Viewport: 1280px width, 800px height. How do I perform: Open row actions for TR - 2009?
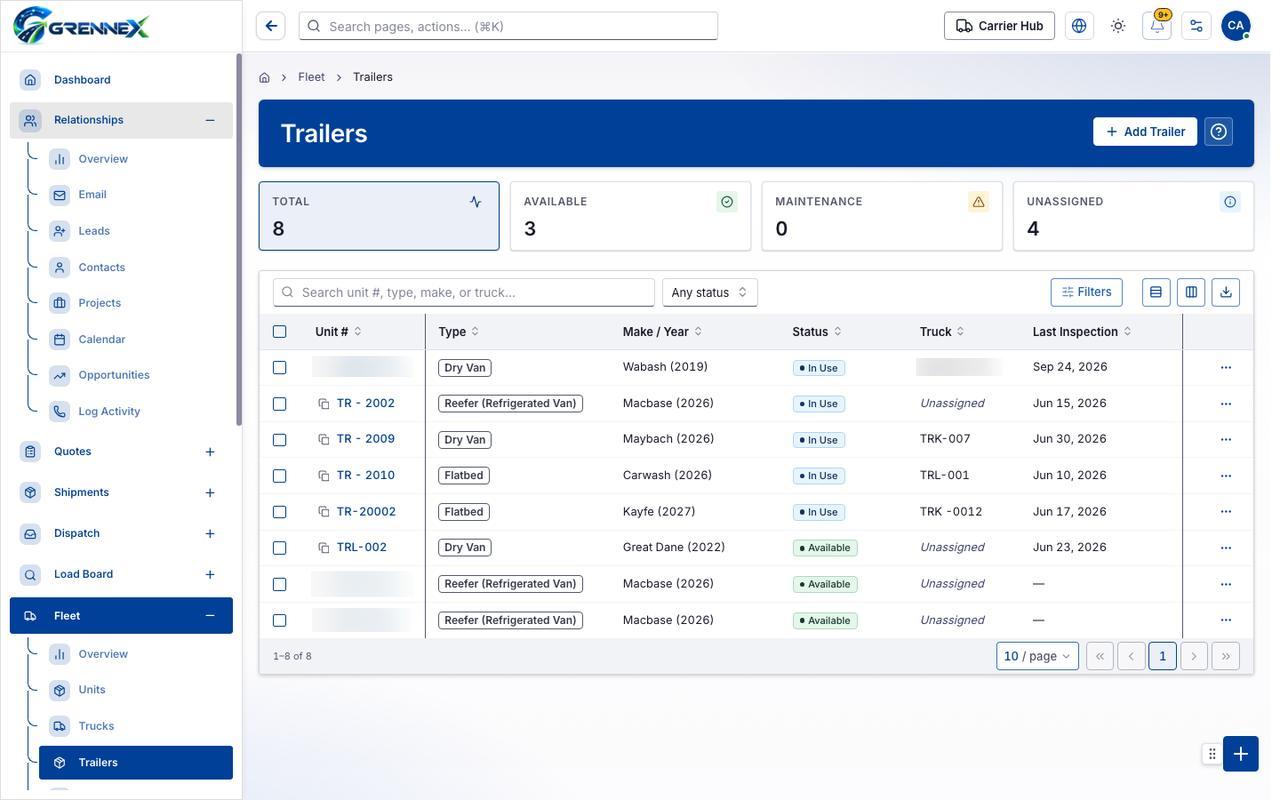1226,440
